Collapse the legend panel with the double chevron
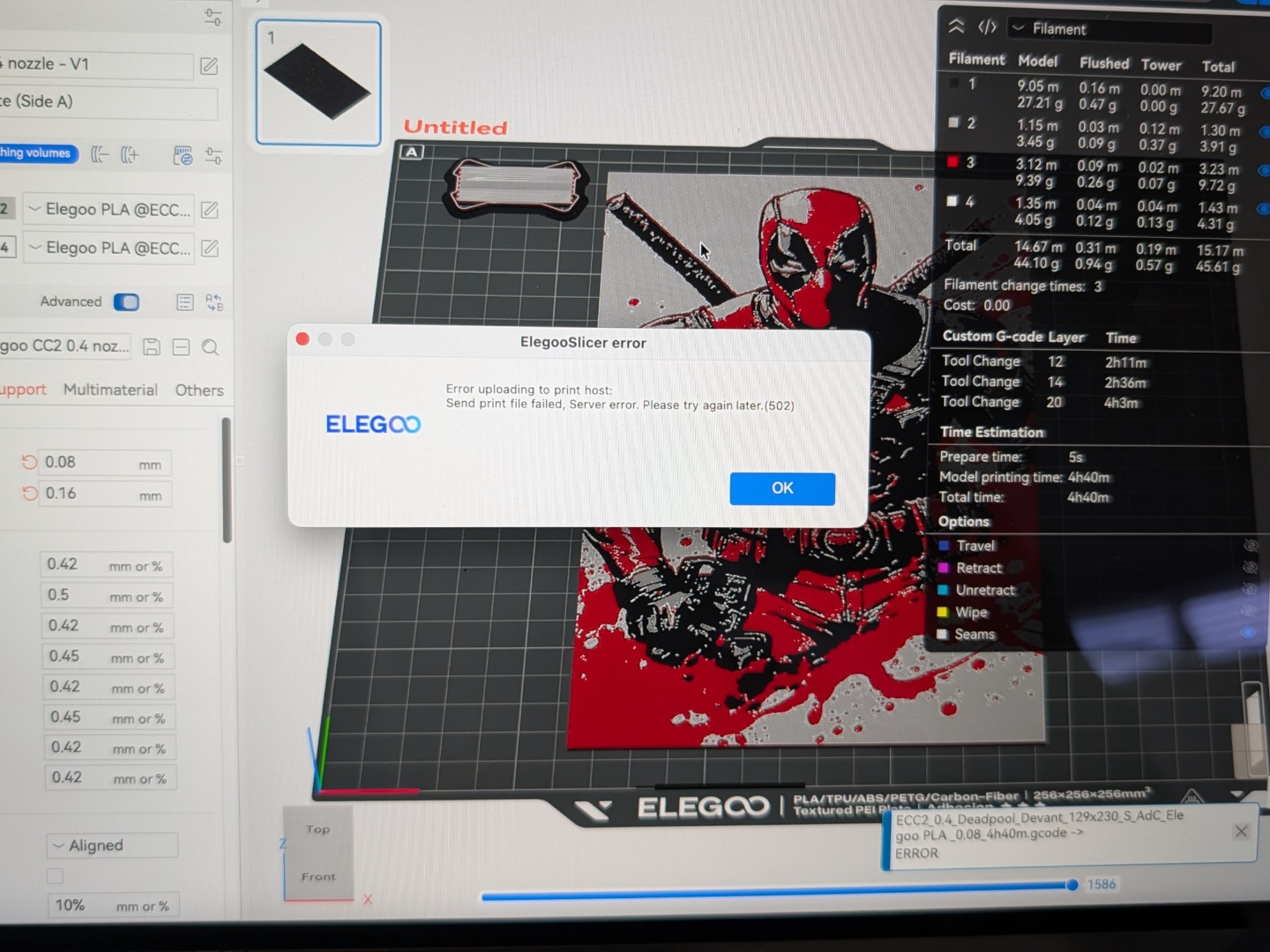 coord(956,27)
